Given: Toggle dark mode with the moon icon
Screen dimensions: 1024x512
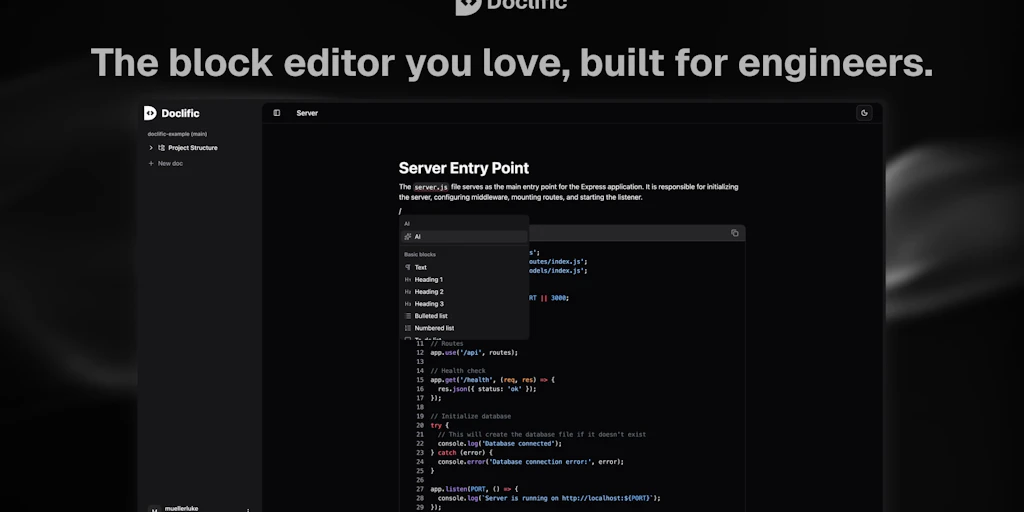Looking at the screenshot, I should (x=864, y=113).
